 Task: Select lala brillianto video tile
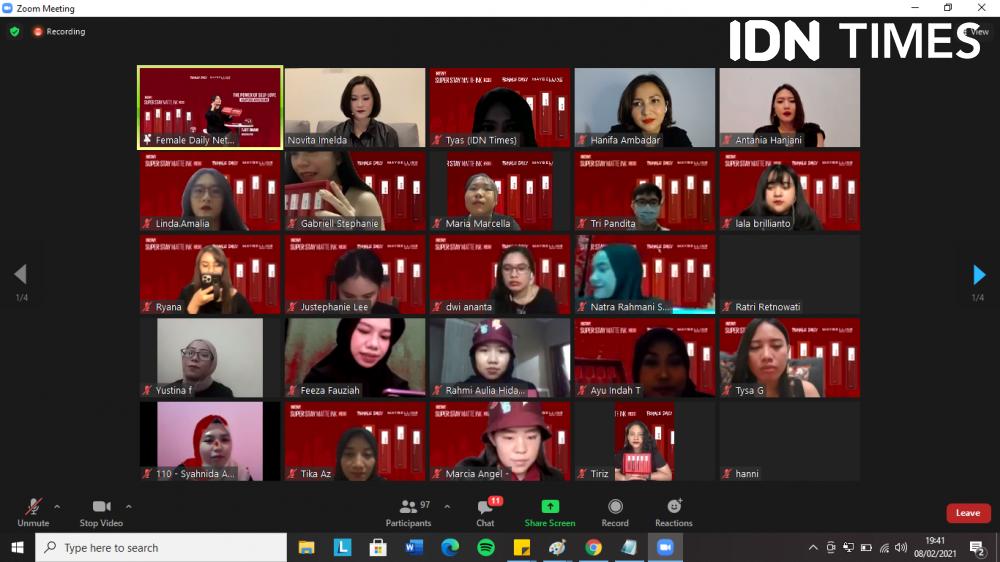coord(790,191)
